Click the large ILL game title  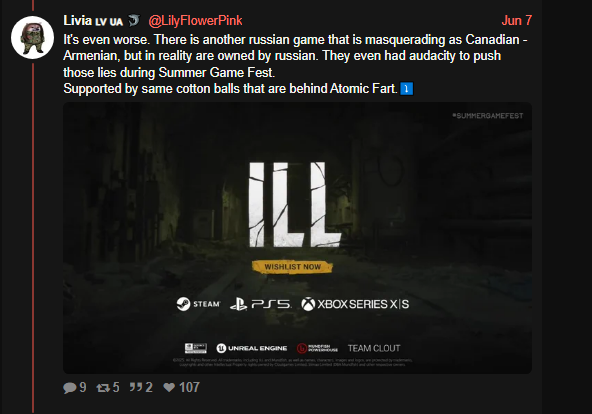tap(295, 205)
